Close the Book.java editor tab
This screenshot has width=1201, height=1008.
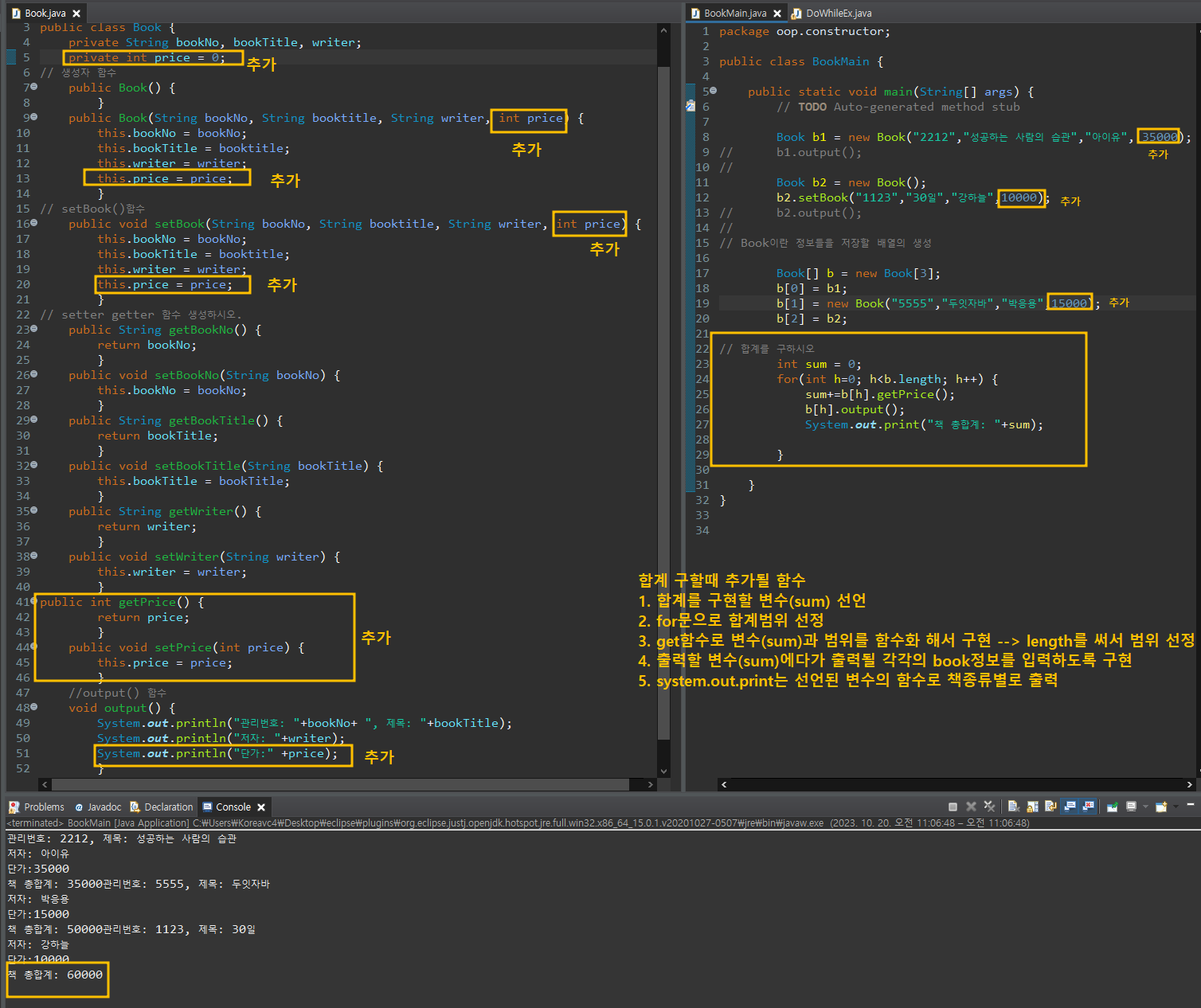pyautogui.click(x=76, y=14)
